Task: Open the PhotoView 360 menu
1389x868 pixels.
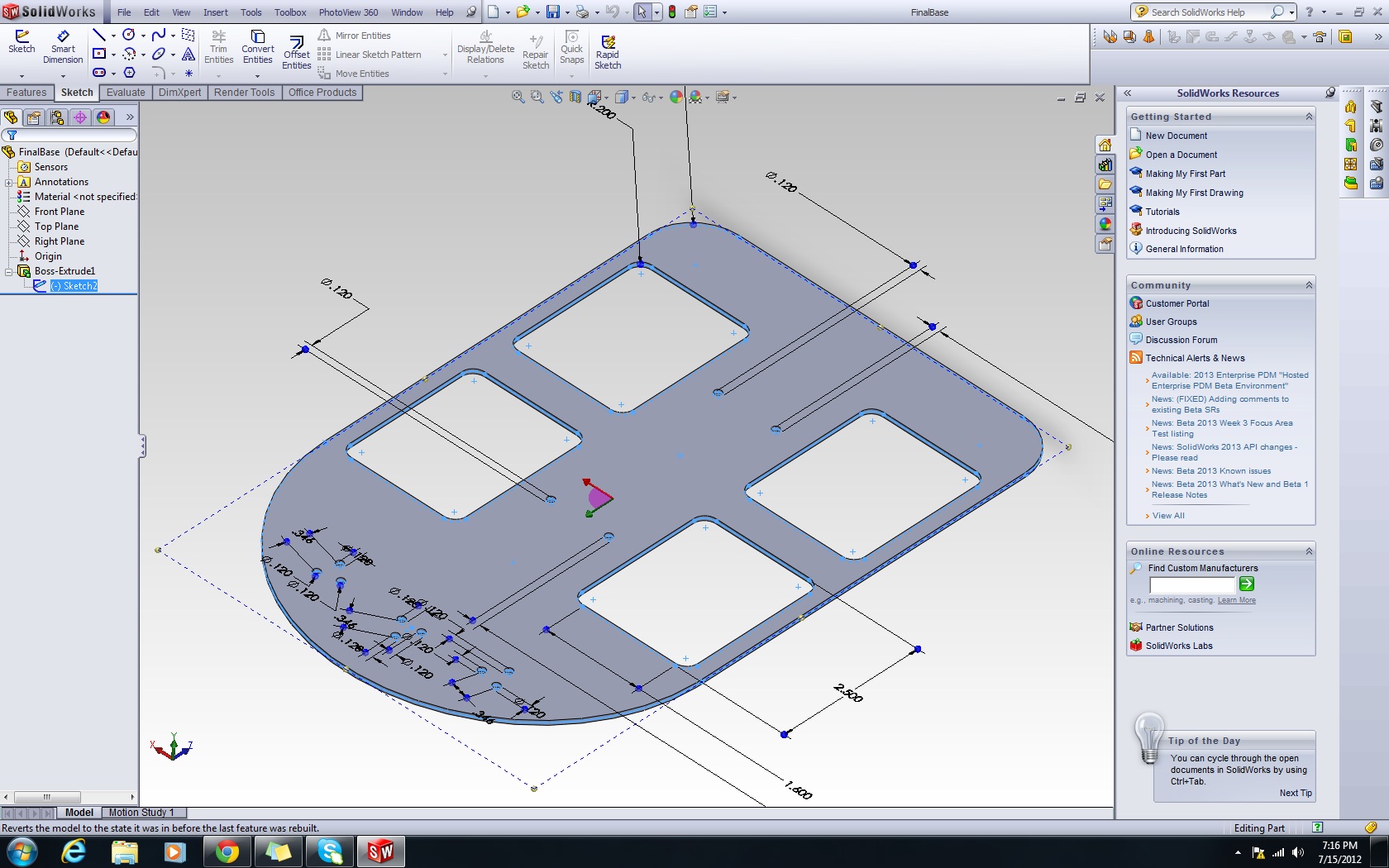Action: tap(348, 12)
